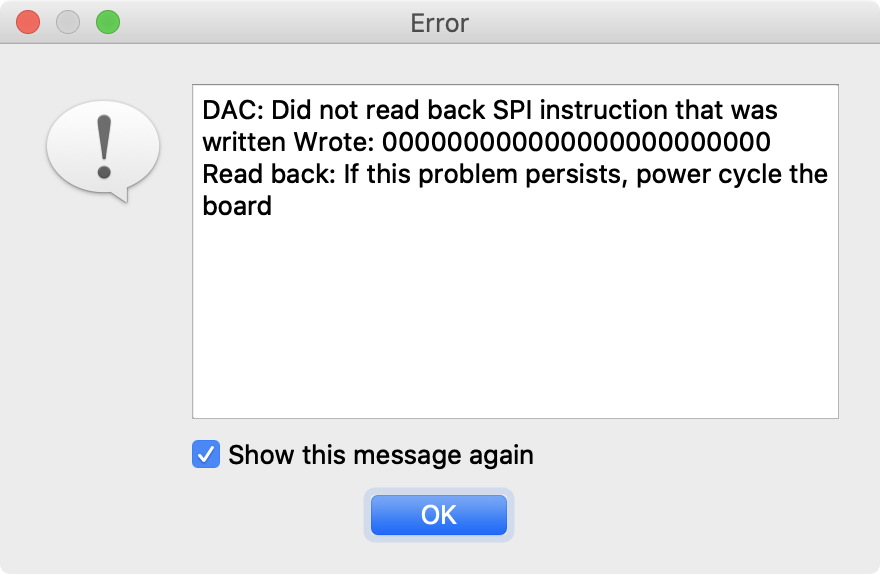The width and height of the screenshot is (880, 574).
Task: Click the green zoom window button
Action: pyautogui.click(x=107, y=22)
